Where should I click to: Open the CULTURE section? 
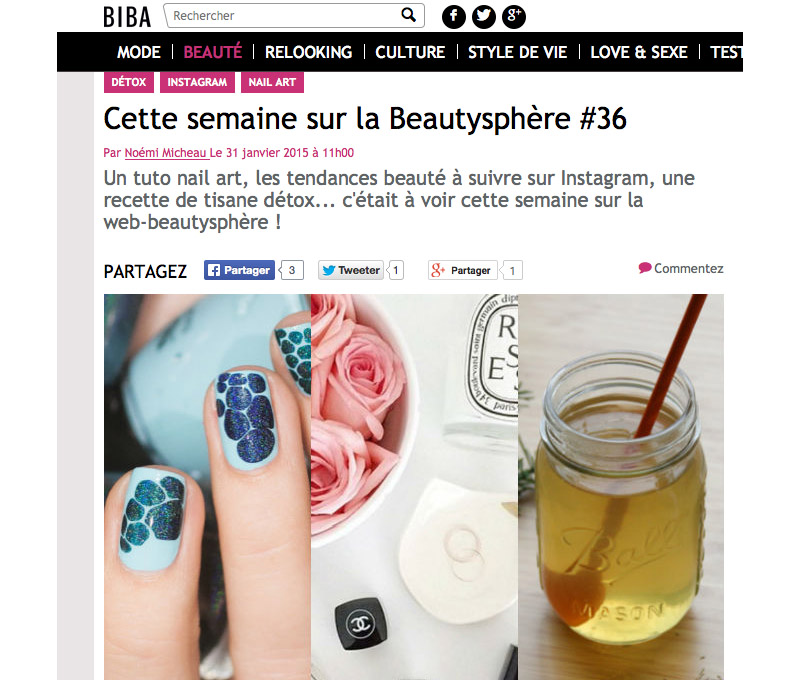tap(410, 52)
